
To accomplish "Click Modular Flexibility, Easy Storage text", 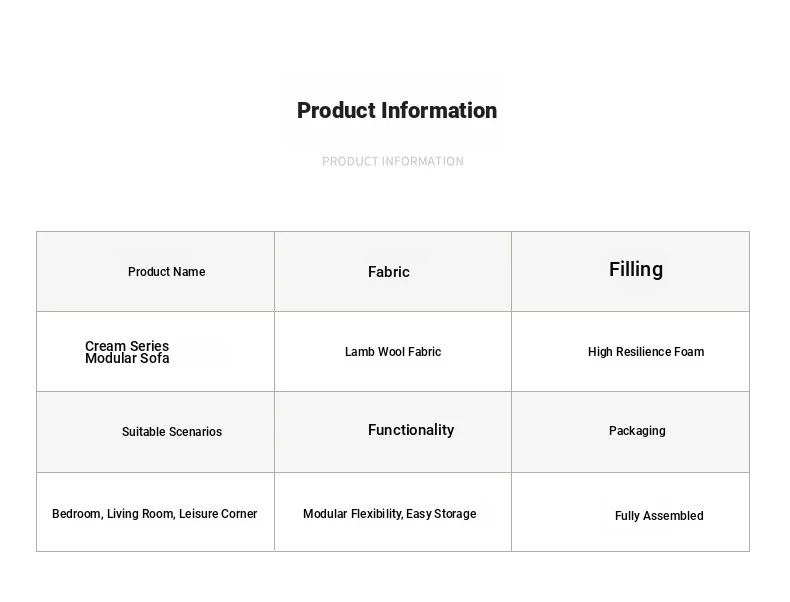I will [389, 514].
